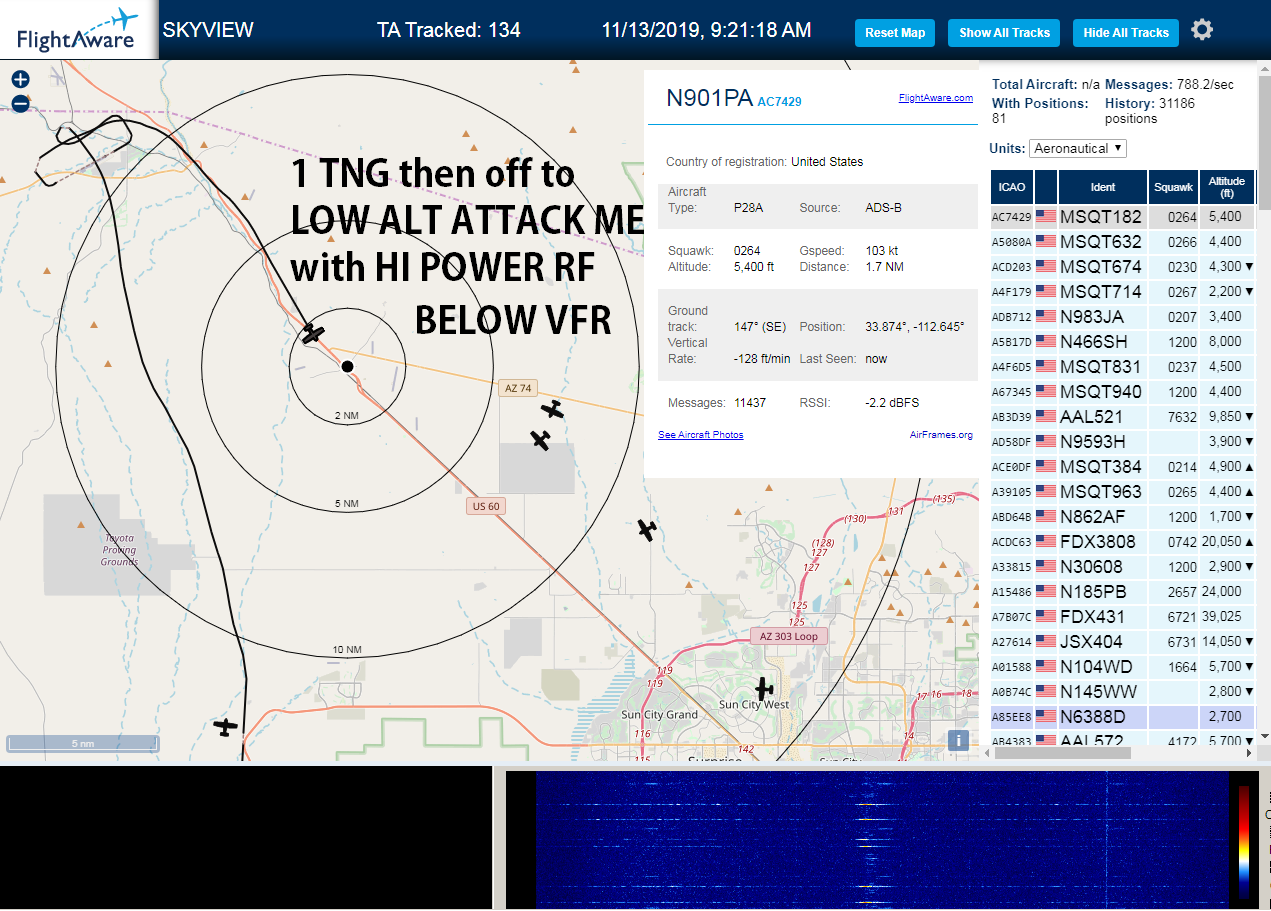
Task: Click the US flag in N6388D row
Action: click(1046, 716)
